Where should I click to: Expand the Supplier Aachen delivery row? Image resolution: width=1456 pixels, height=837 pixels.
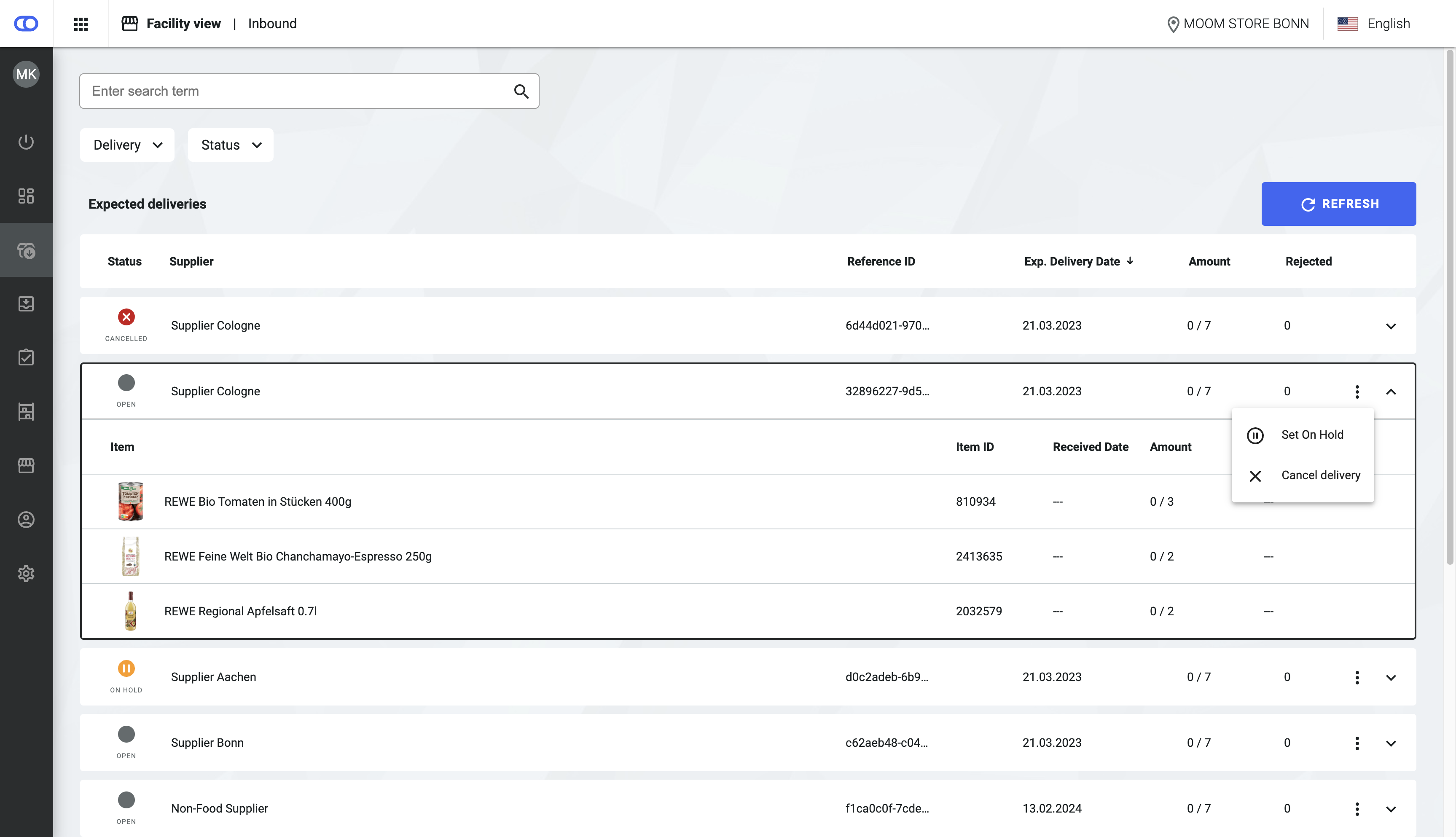click(1391, 678)
